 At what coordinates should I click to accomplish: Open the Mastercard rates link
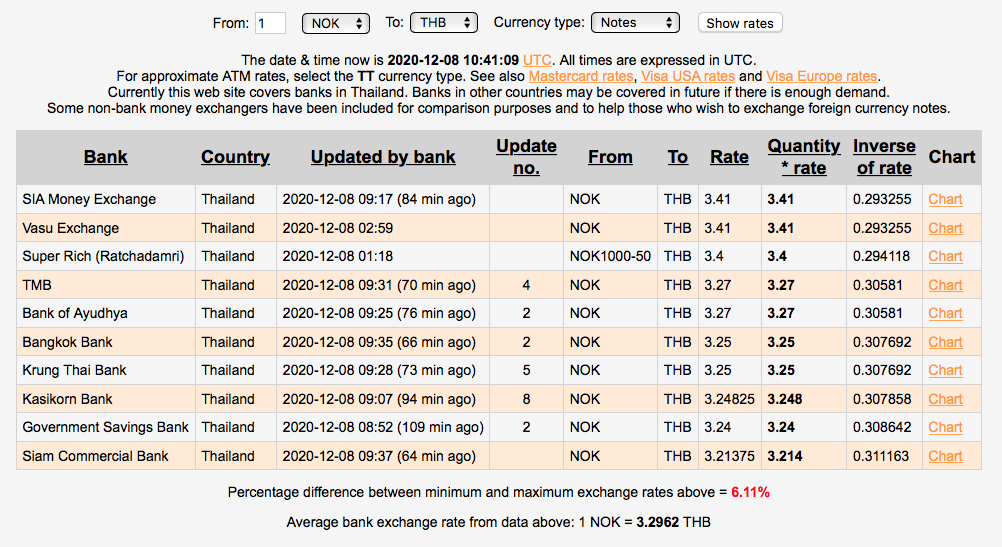[581, 76]
